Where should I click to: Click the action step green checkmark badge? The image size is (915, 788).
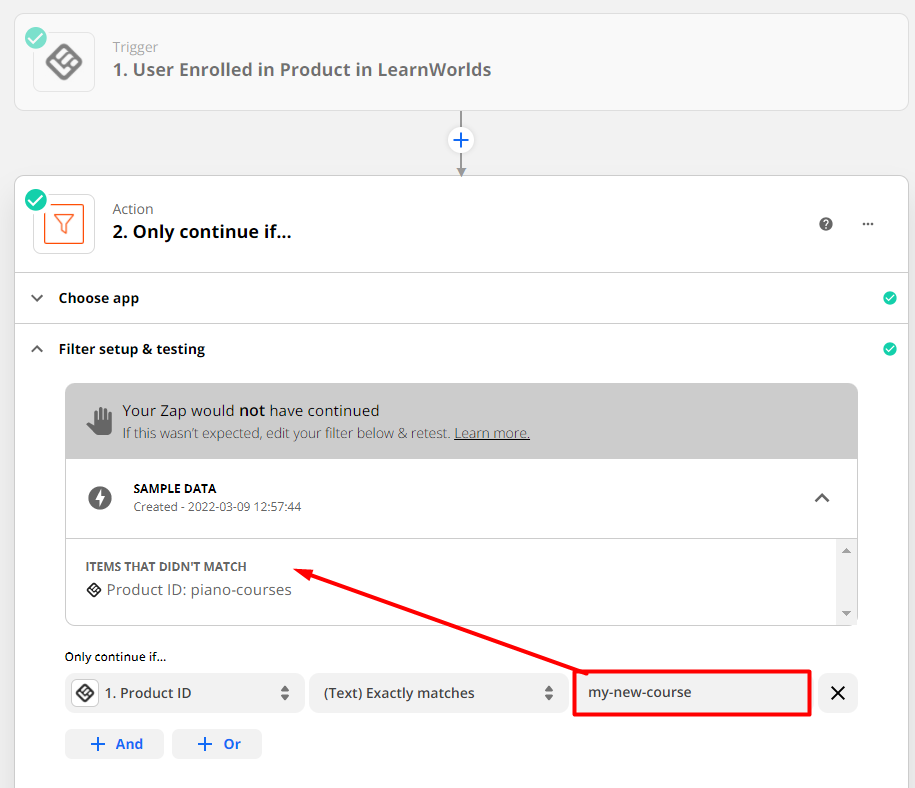[36, 200]
